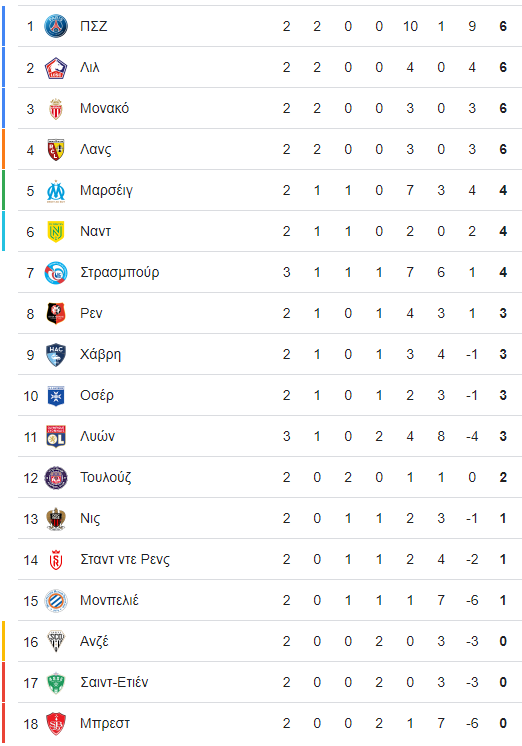Click the Le Havre HAC crest
This screenshot has width=522, height=746.
point(56,355)
